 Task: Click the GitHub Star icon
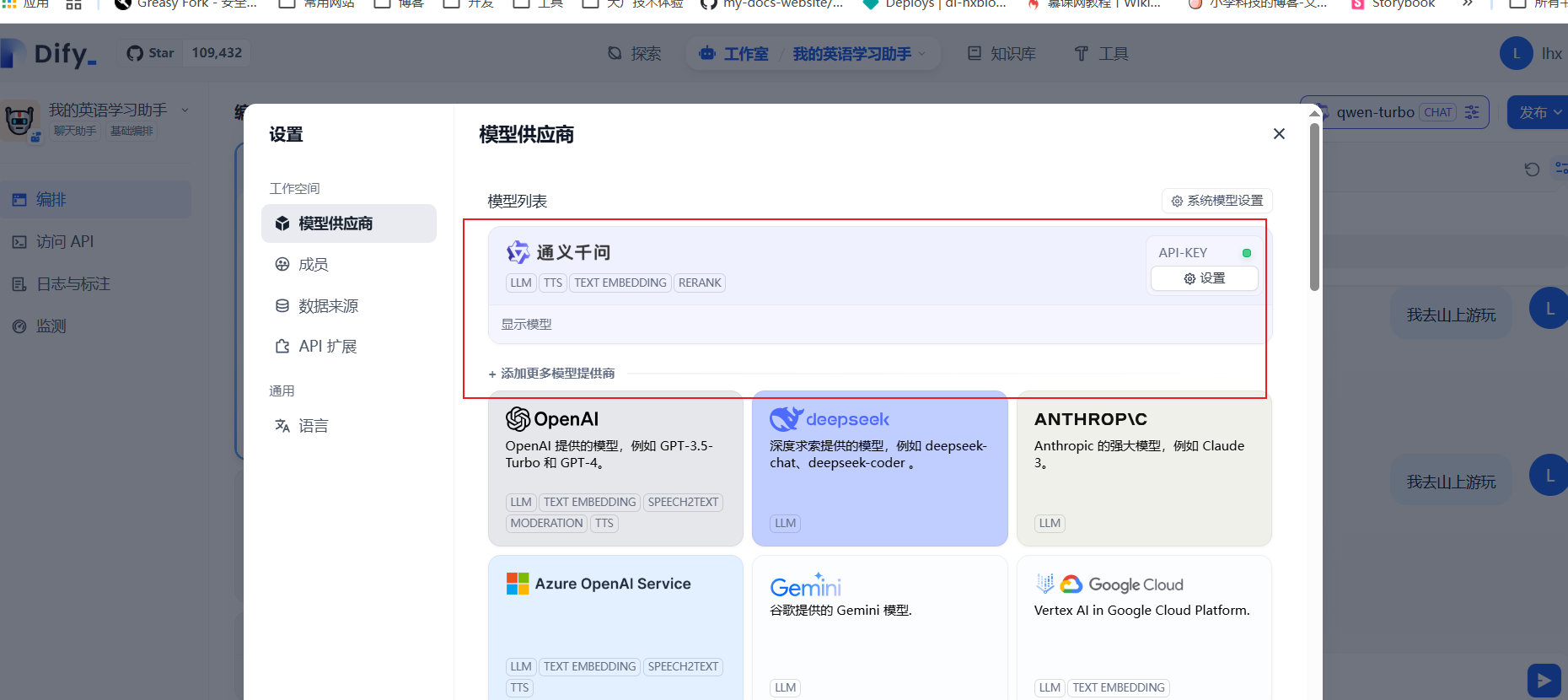[135, 53]
